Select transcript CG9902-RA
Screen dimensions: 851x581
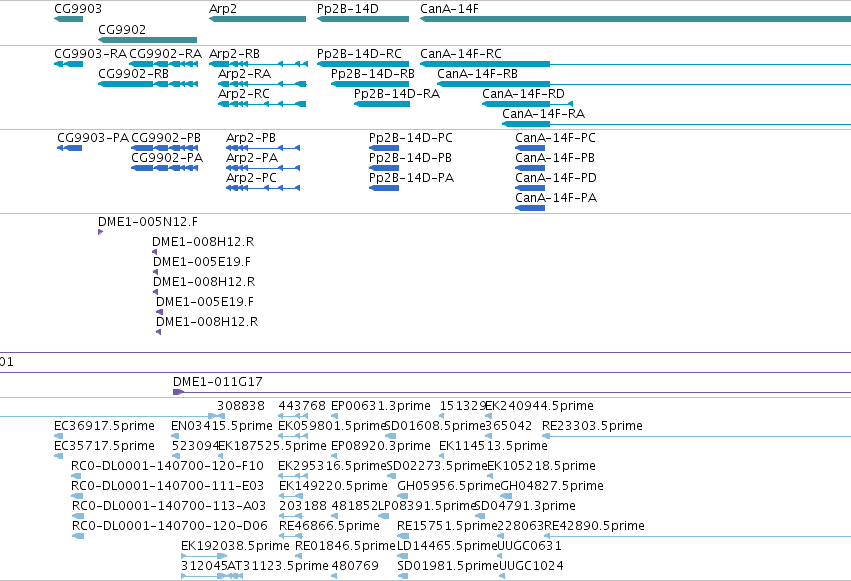click(x=163, y=64)
